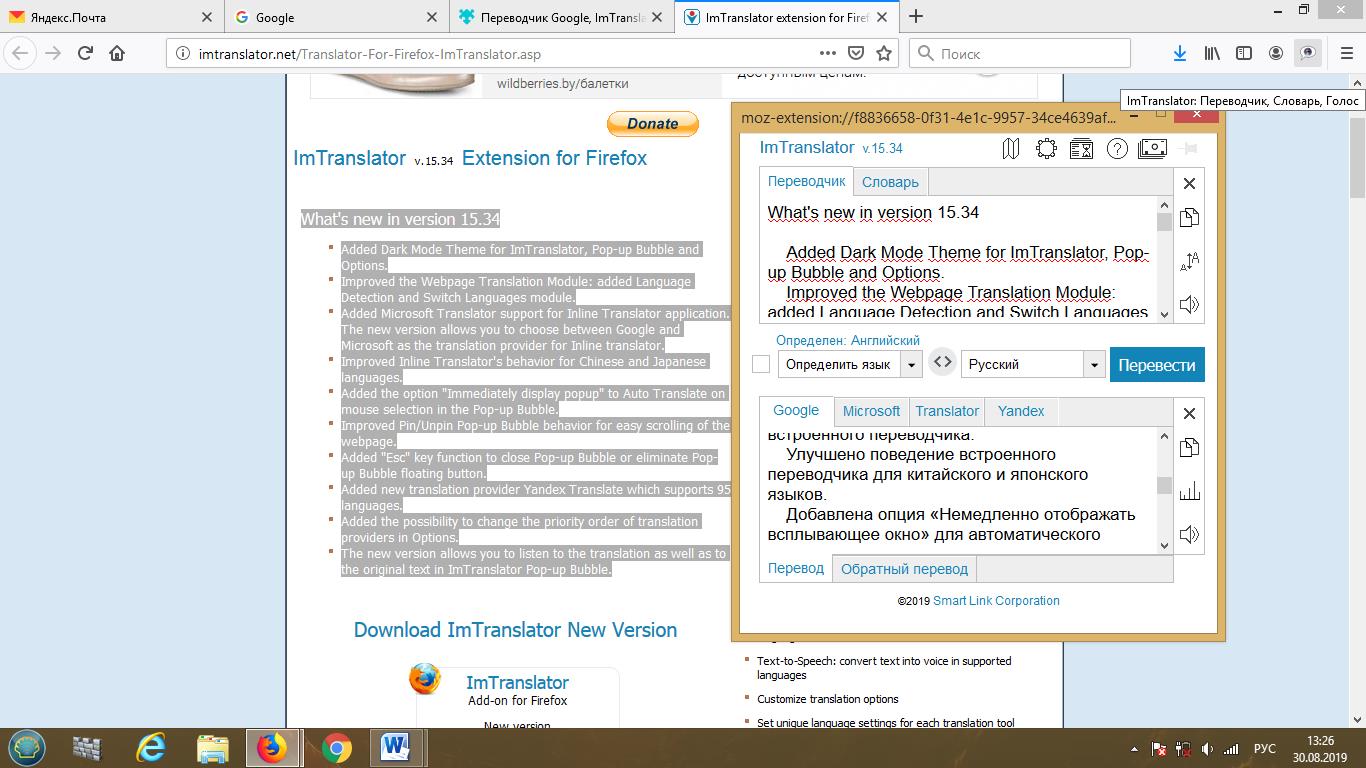Click the 'Поиск' search field
This screenshot has height=768, width=1366.
[1020, 53]
